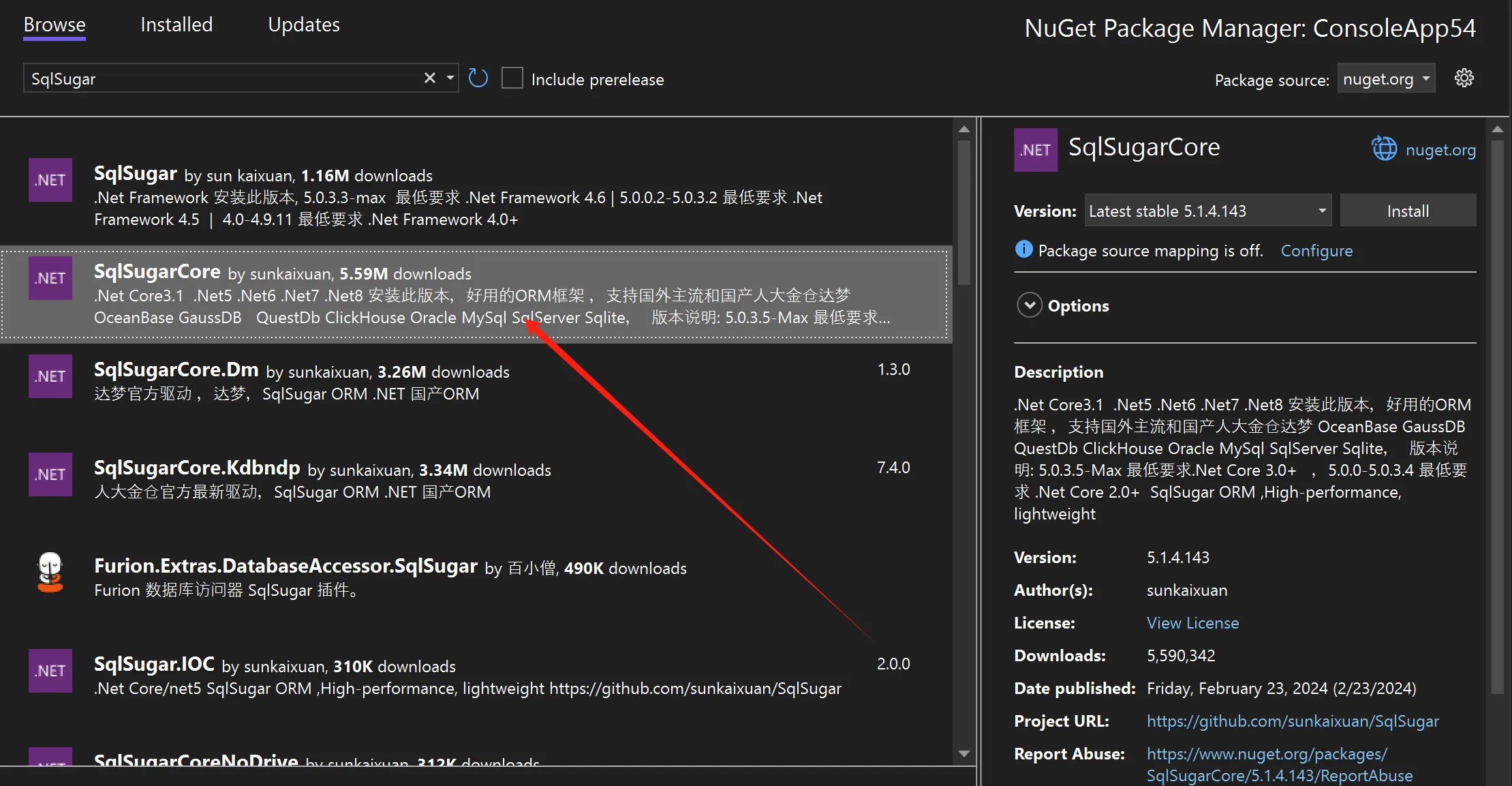Screen dimensions: 1512x786
Task: Open the search history dropdown arrow
Action: (x=450, y=78)
